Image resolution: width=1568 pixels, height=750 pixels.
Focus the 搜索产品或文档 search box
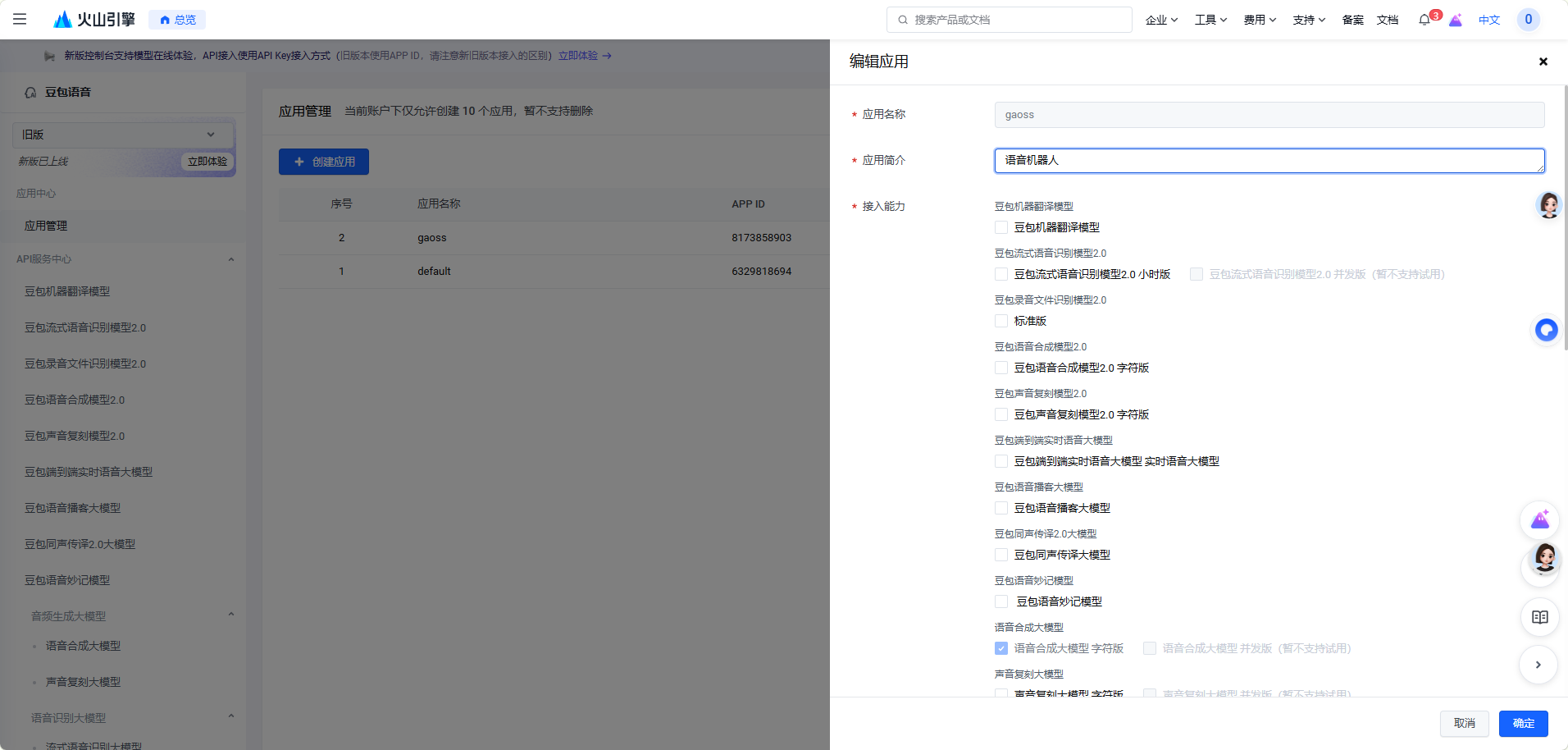pyautogui.click(x=1009, y=20)
